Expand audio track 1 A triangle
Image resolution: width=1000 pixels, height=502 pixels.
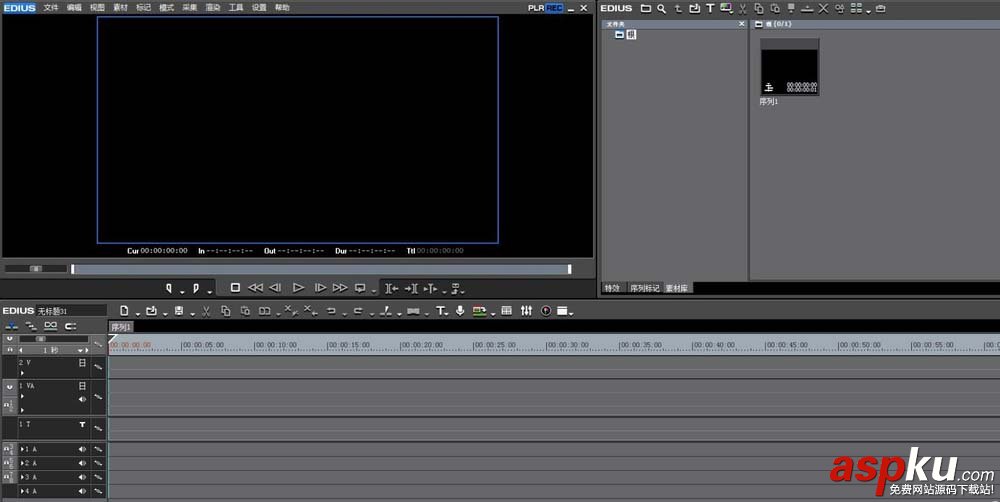click(x=22, y=449)
